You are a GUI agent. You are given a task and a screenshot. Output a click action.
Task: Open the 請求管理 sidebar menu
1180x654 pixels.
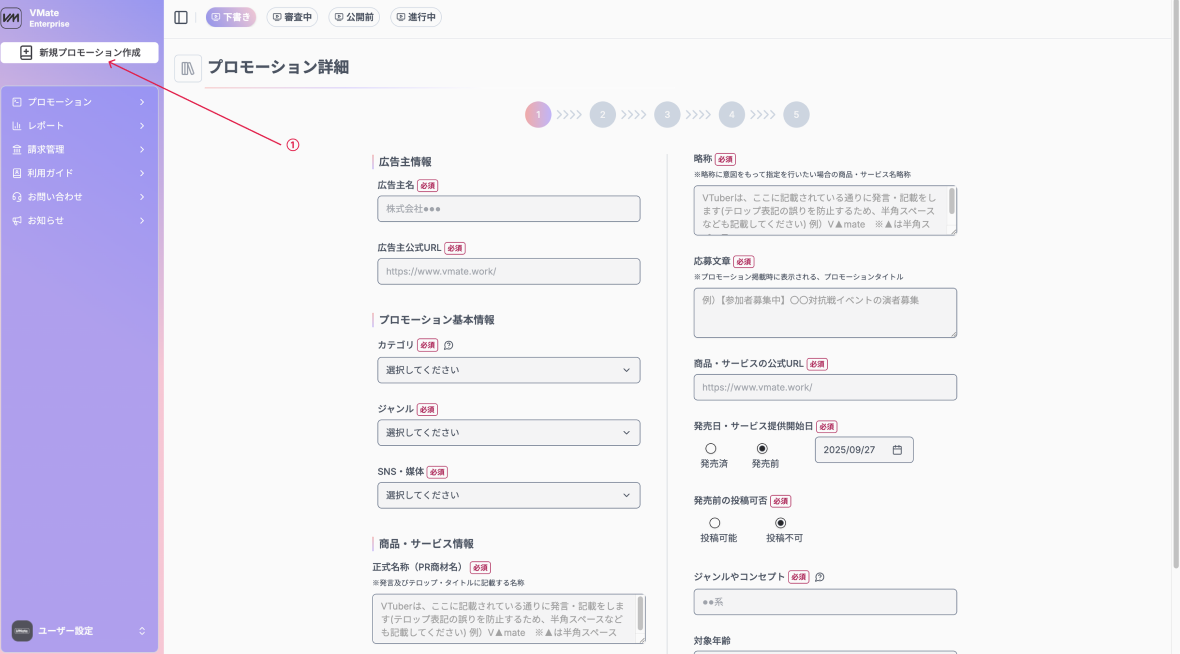click(x=79, y=149)
